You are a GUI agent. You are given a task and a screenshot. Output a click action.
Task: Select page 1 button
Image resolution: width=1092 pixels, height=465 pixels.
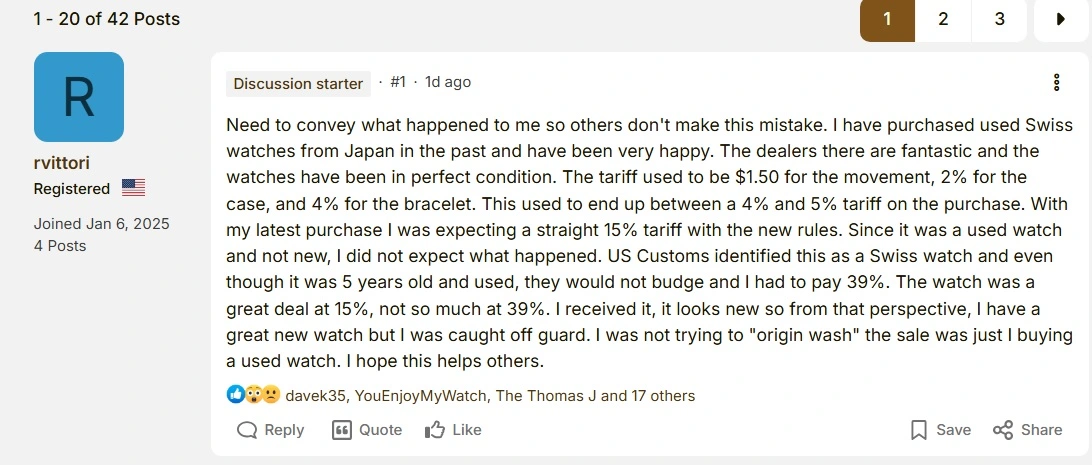(886, 19)
